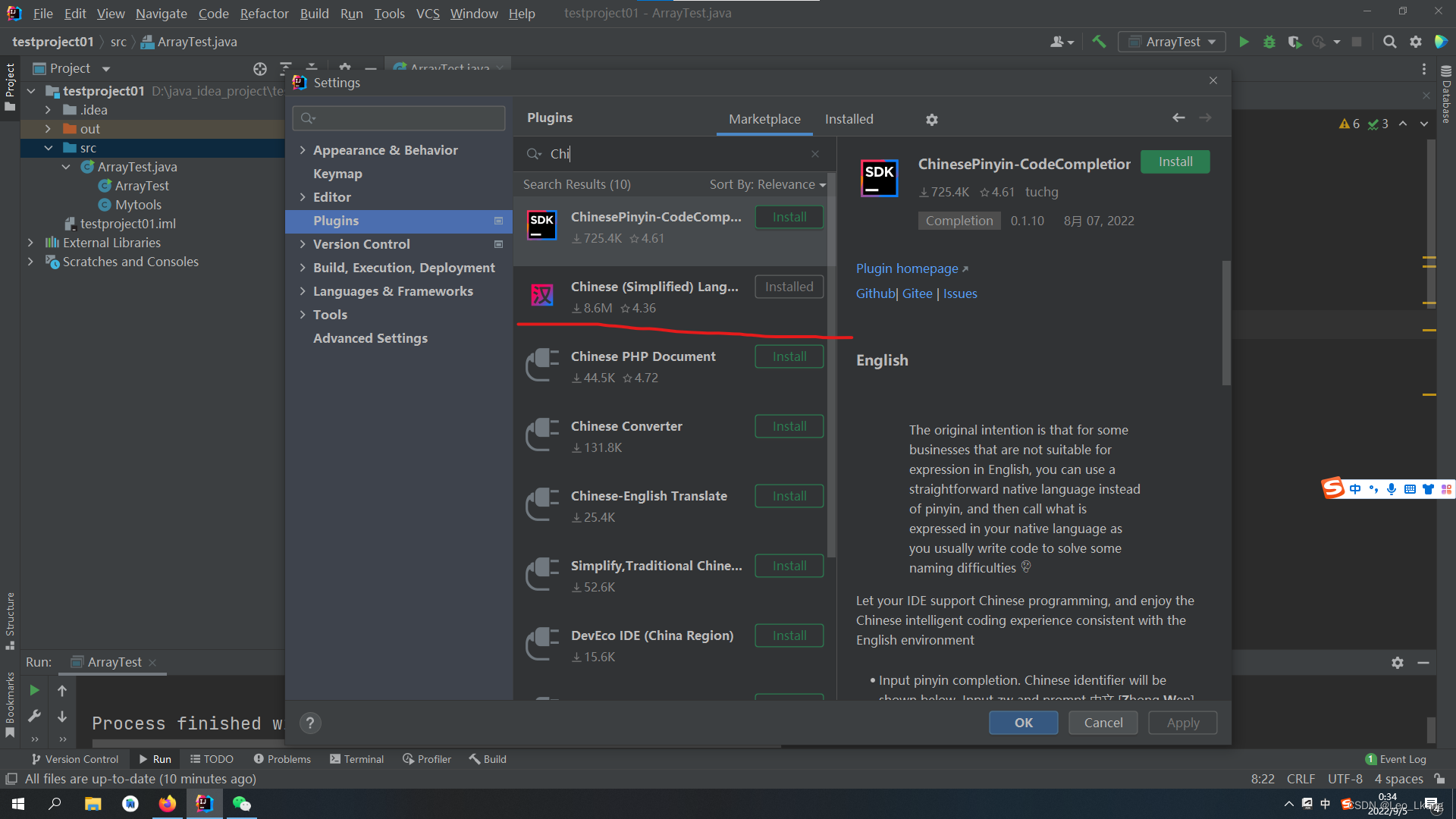Click plugin details vertical scrollbar

click(1226, 323)
